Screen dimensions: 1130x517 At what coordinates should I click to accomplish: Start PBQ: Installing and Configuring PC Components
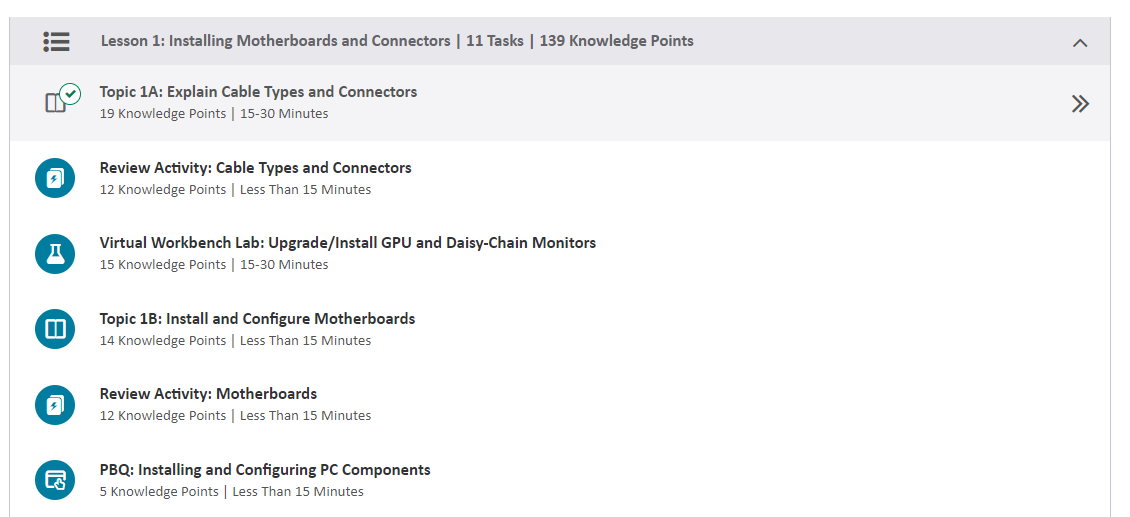coord(264,469)
